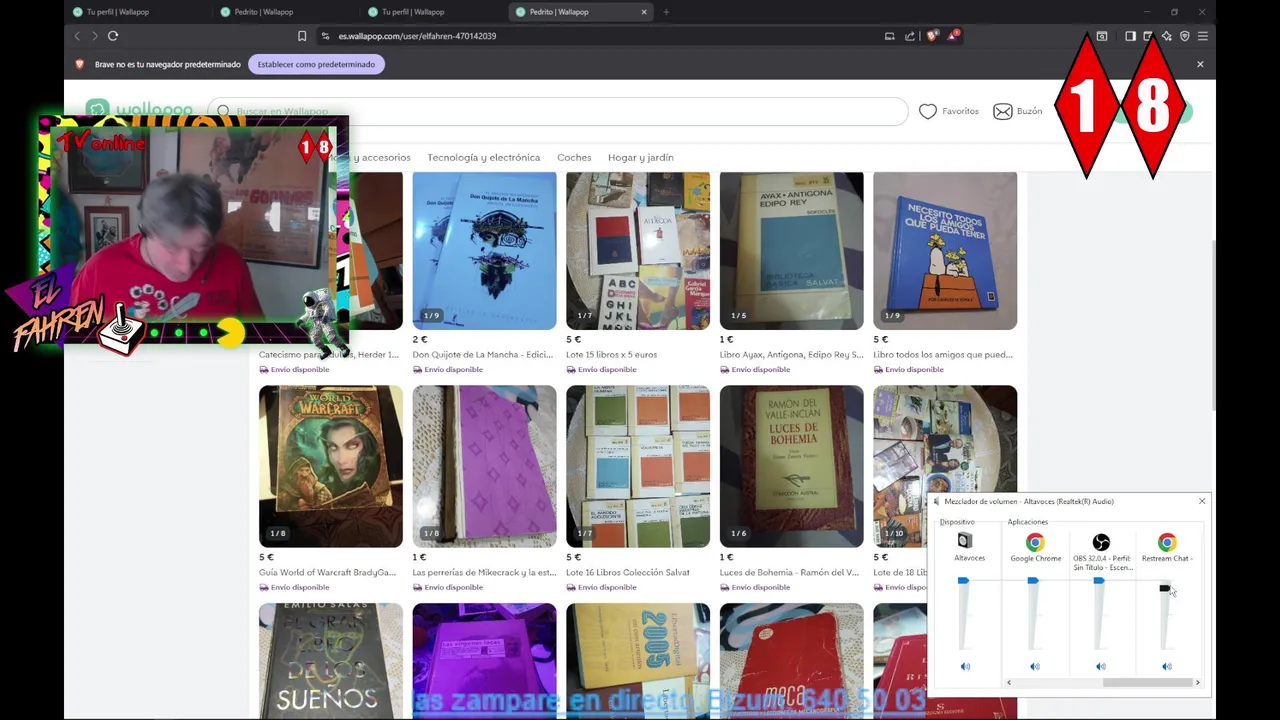This screenshot has height=720, width=1280.
Task: Open the Buzón mailbox link
Action: tap(1018, 111)
